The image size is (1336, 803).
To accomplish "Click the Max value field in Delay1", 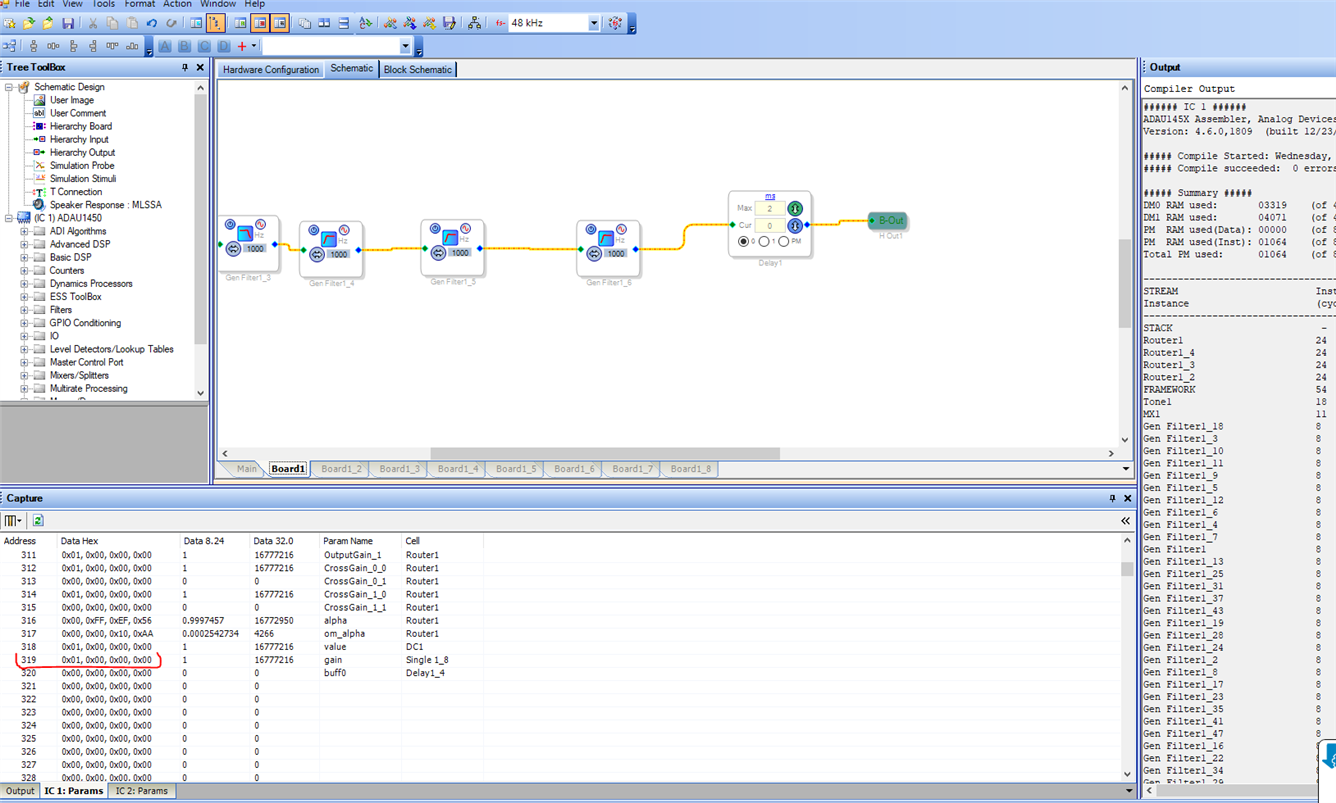I will pyautogui.click(x=770, y=208).
